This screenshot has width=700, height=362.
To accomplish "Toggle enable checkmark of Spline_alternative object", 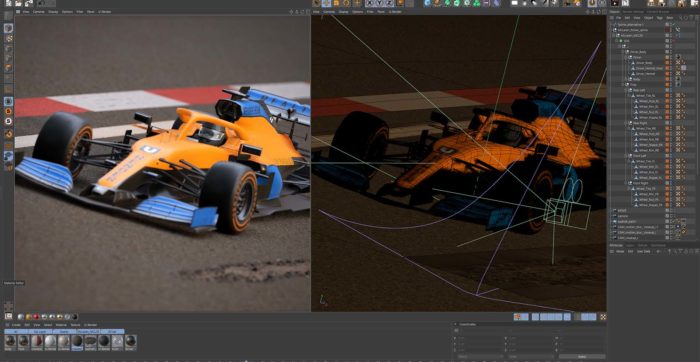I will click(675, 25).
